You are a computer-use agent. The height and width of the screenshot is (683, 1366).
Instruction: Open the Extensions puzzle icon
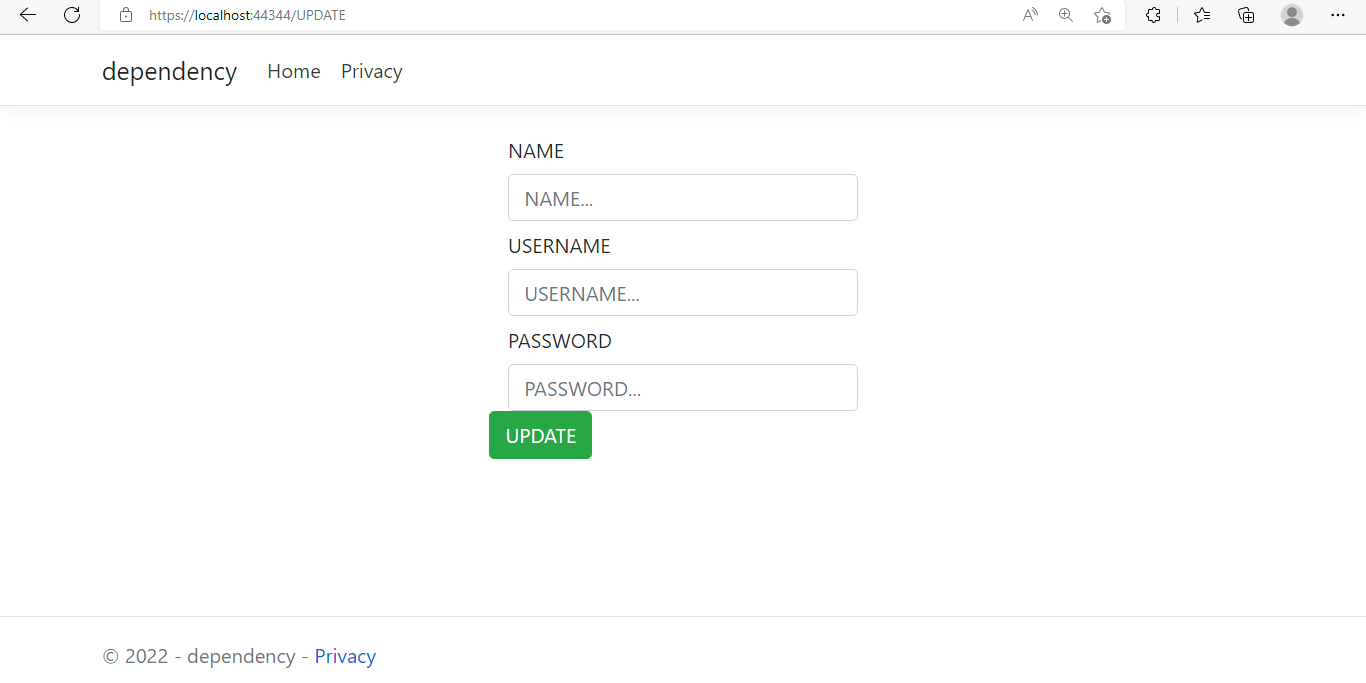pos(1153,15)
